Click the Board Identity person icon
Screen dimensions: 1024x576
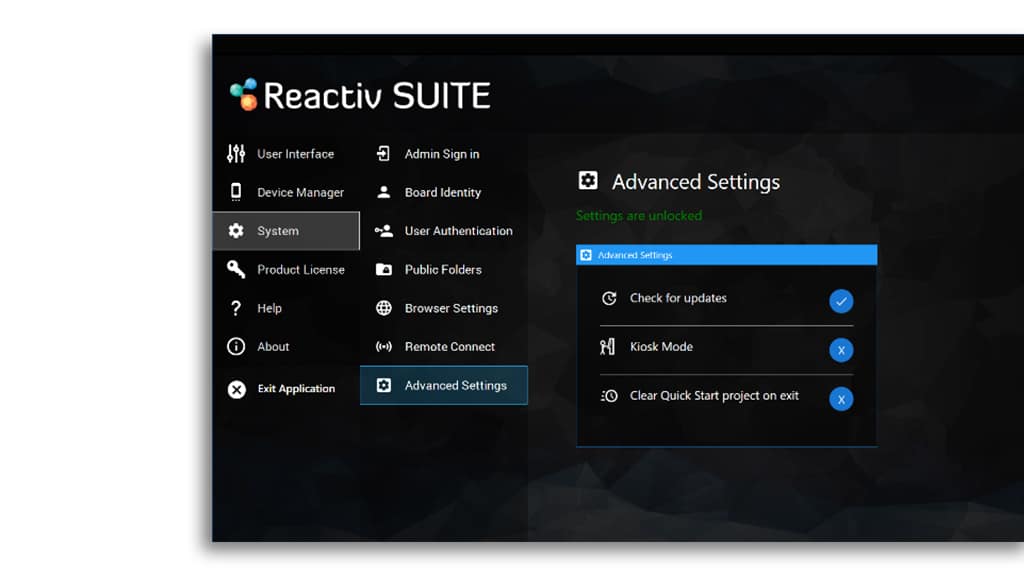pyautogui.click(x=384, y=192)
